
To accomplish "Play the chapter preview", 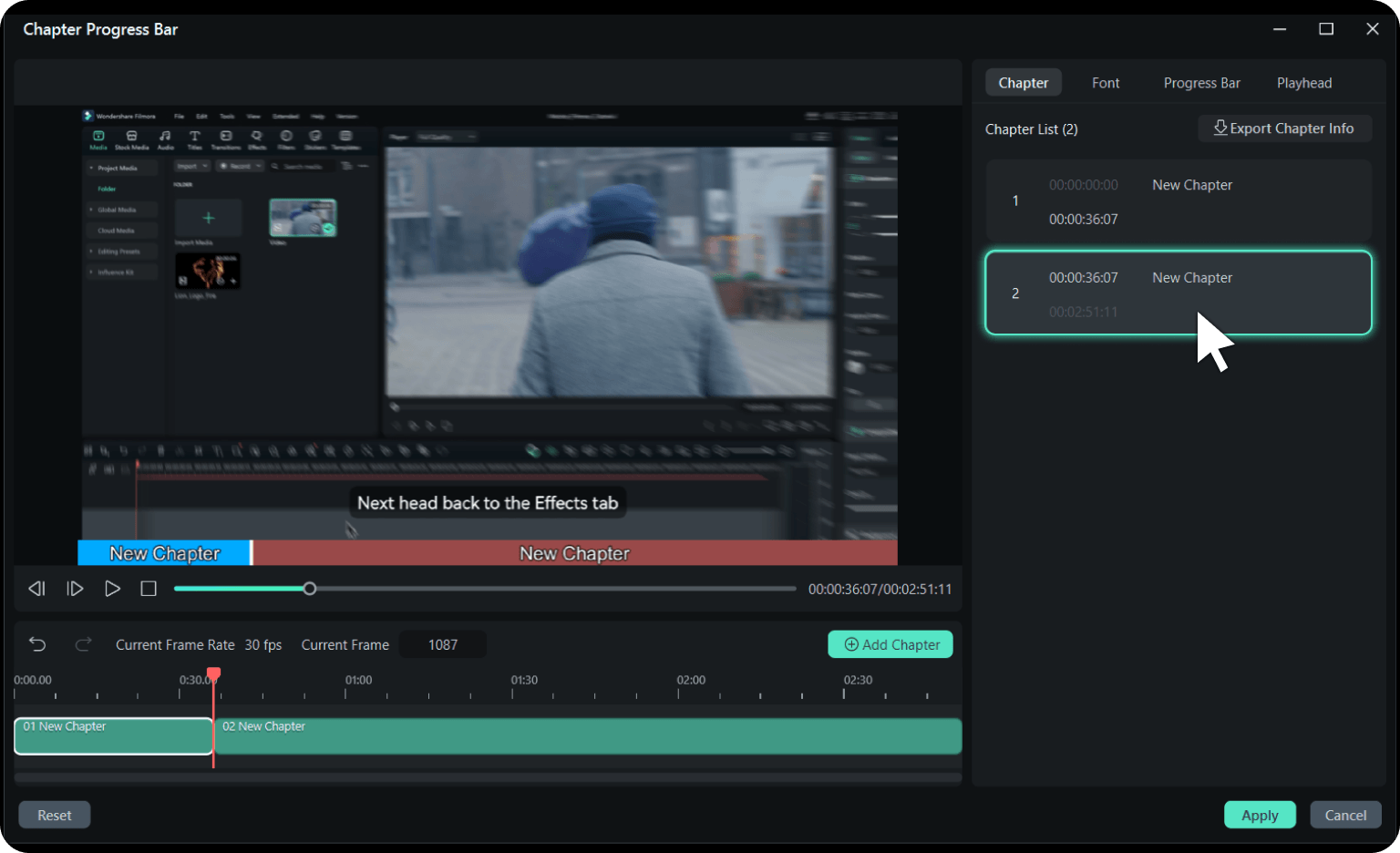I will (112, 589).
